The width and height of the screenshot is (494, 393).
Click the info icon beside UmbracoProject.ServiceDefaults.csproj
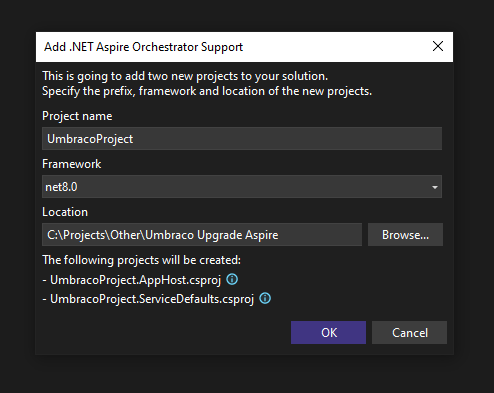tap(265, 298)
